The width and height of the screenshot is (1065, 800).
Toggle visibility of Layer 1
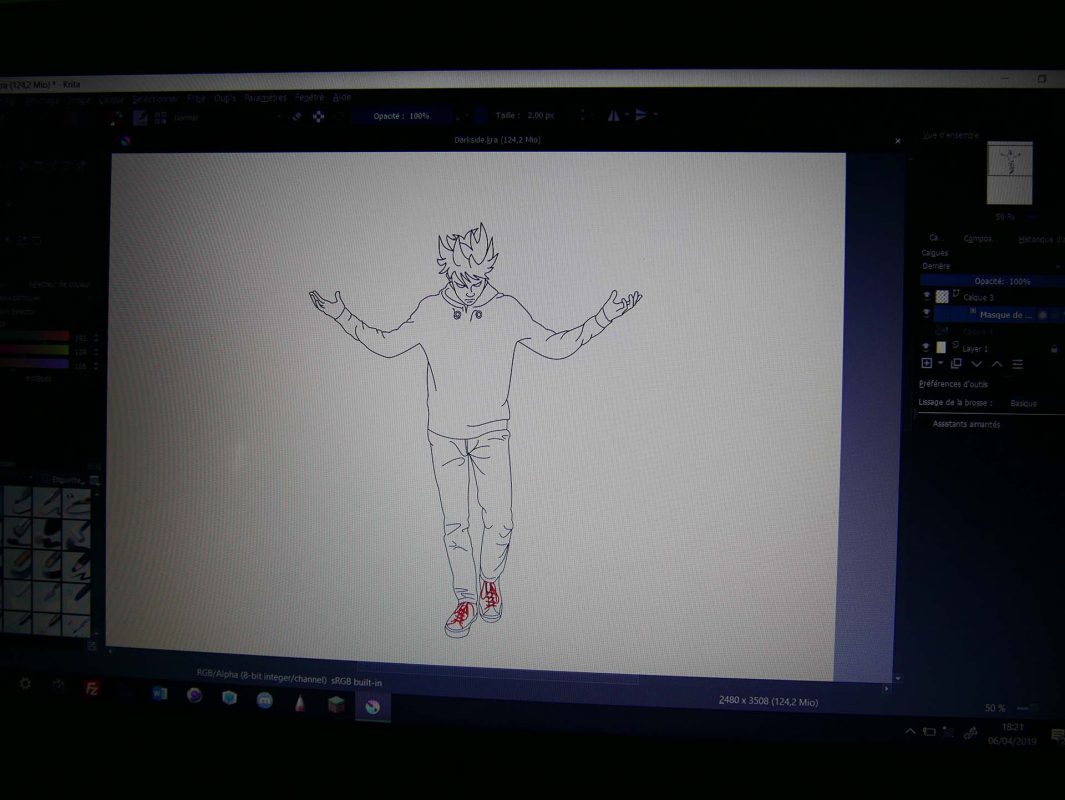pos(926,348)
